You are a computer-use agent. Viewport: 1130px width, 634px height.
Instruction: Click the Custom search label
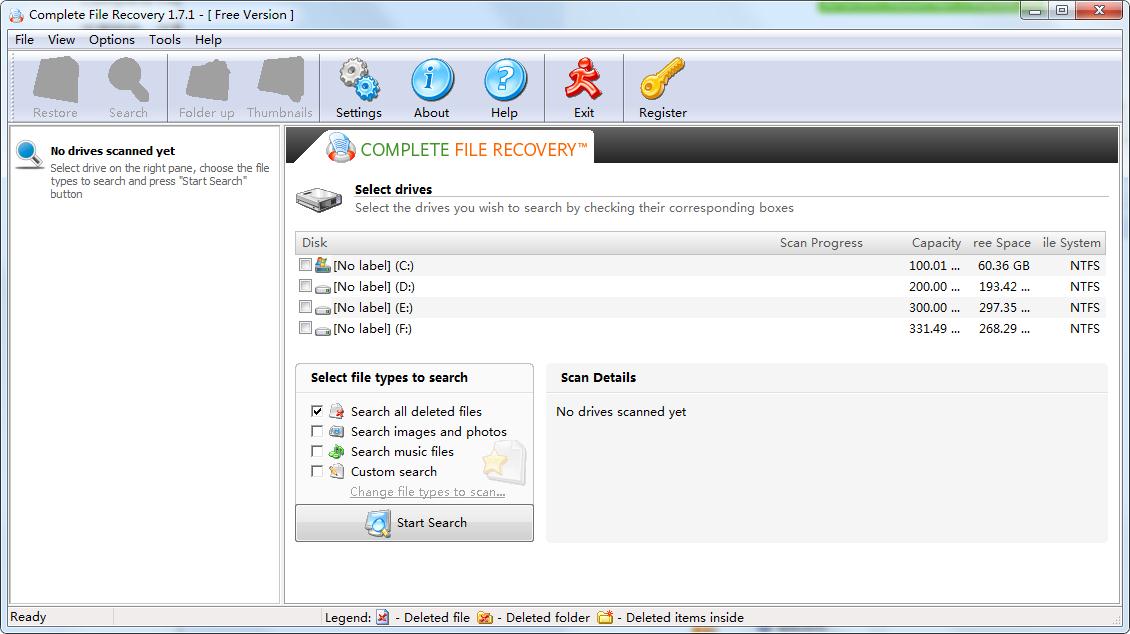393,472
